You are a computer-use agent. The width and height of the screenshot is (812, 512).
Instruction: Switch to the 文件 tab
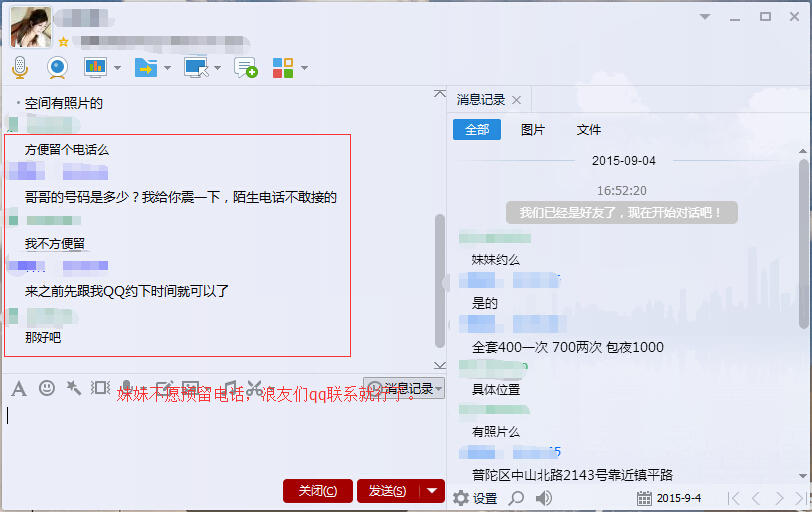(589, 130)
